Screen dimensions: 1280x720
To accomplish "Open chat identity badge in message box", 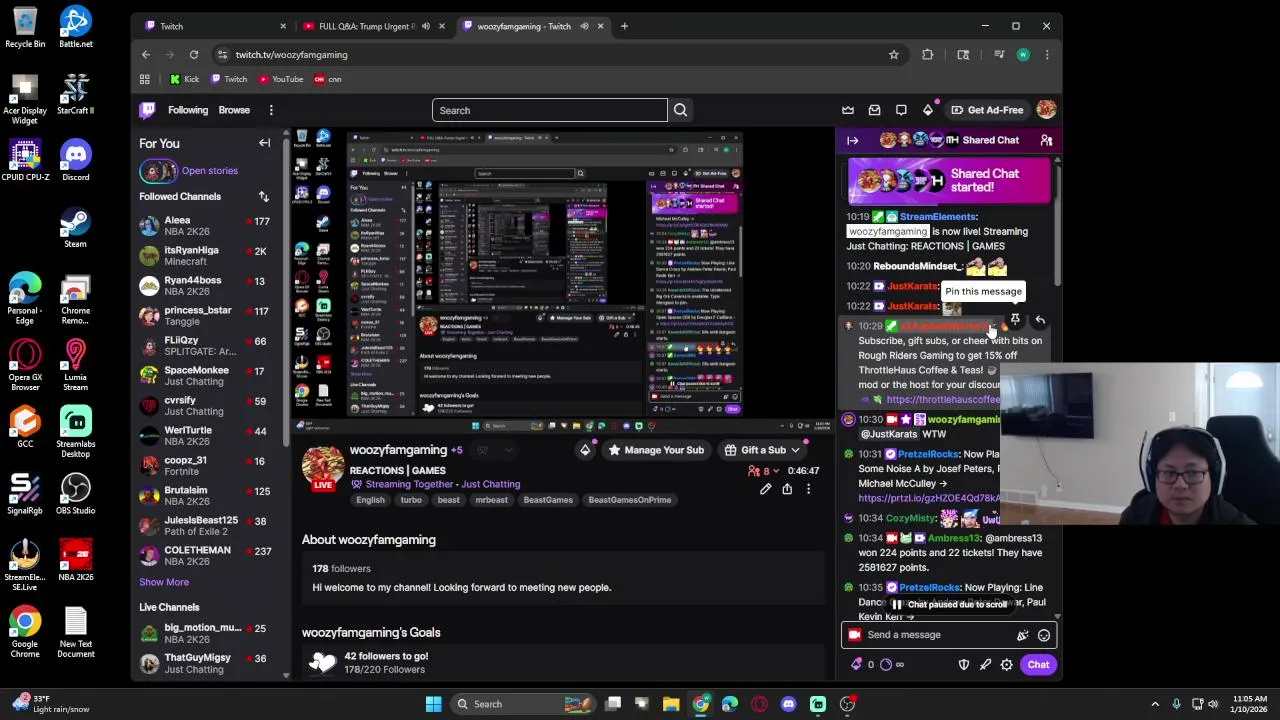I will click(854, 634).
